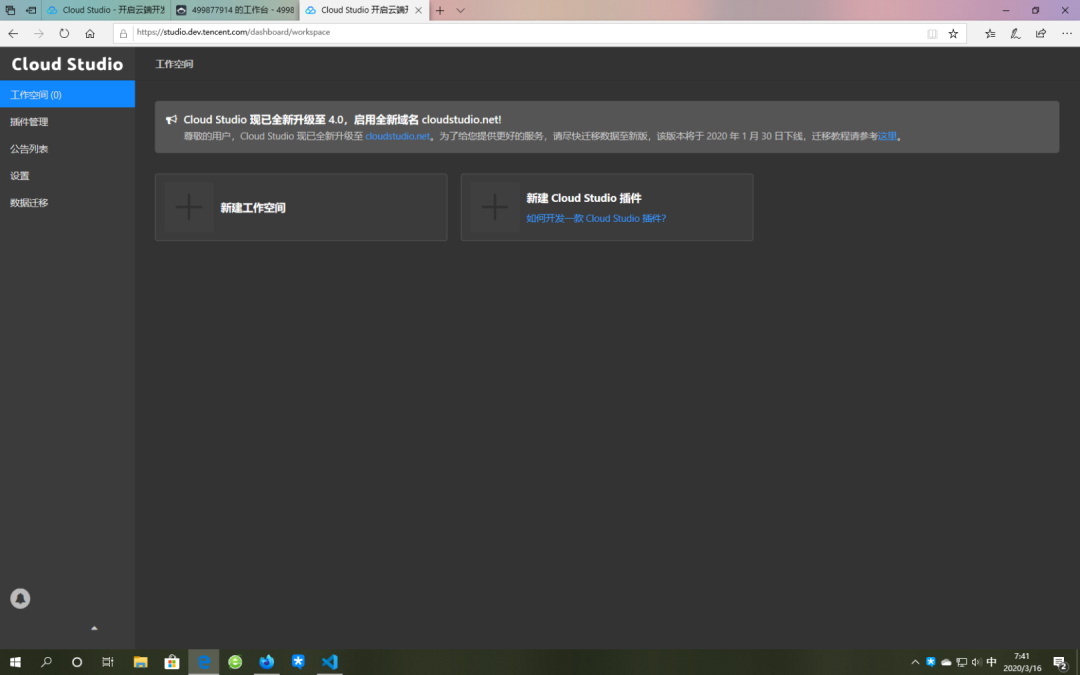The height and width of the screenshot is (675, 1080).
Task: Click the notification bell in the Cloud Studio sidebar
Action: [20, 598]
